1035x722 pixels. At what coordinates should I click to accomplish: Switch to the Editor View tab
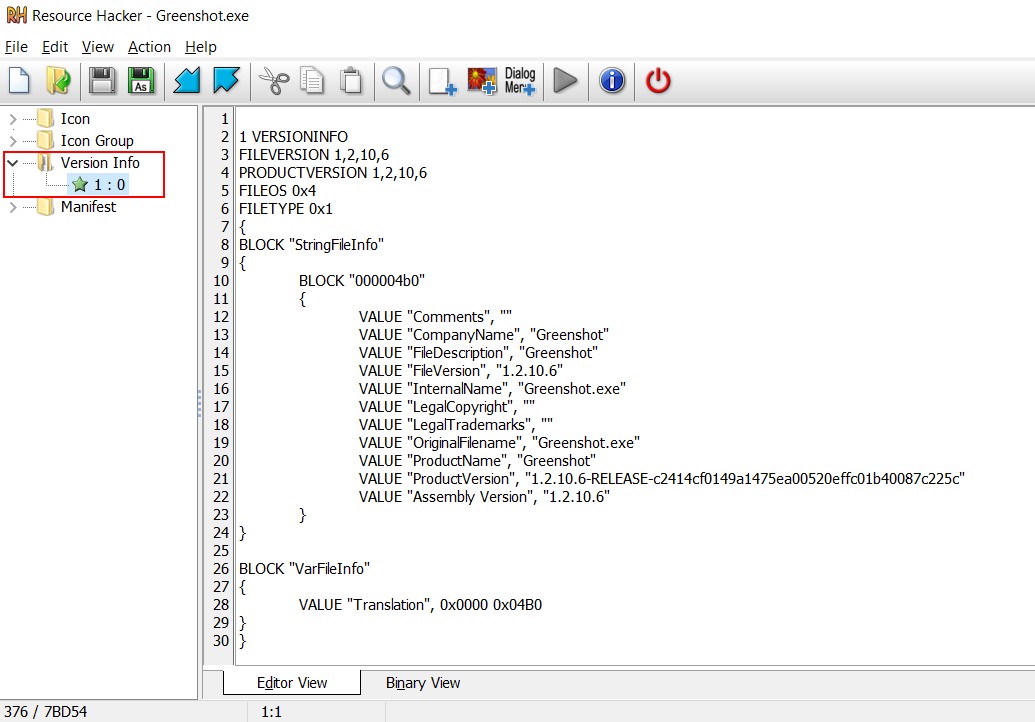click(292, 682)
